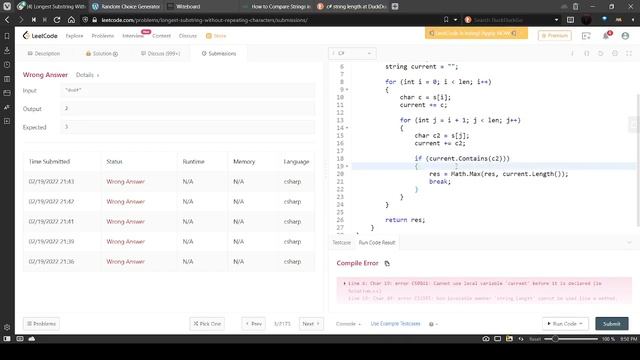This screenshot has width=640, height=360.
Task: Open the user profile avatar
Action: [625, 36]
